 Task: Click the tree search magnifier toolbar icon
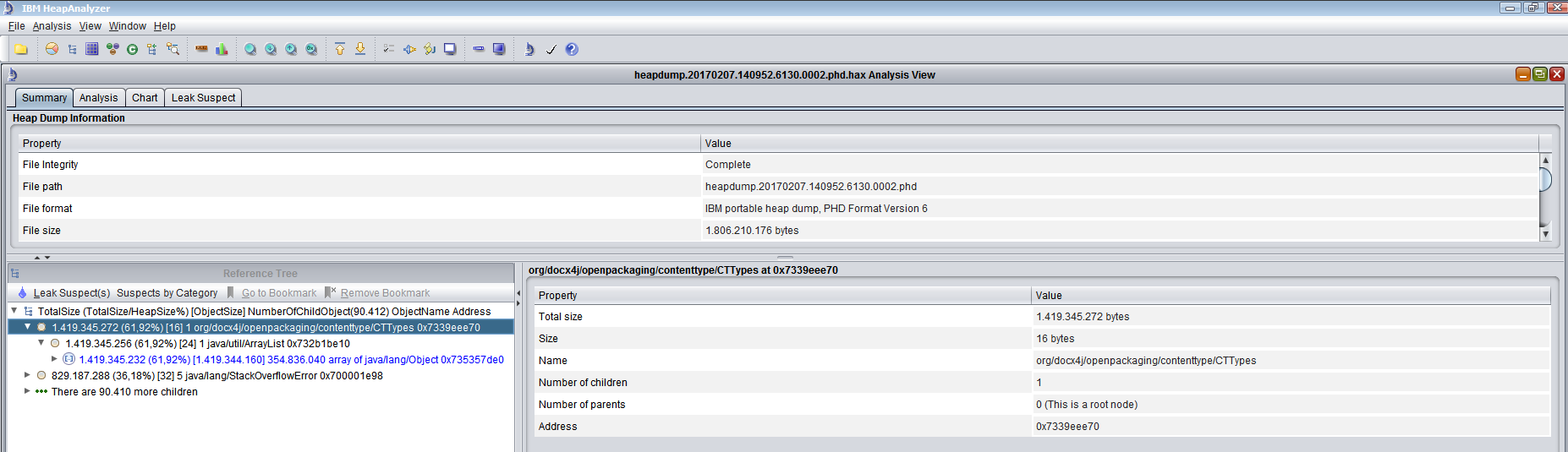[173, 49]
